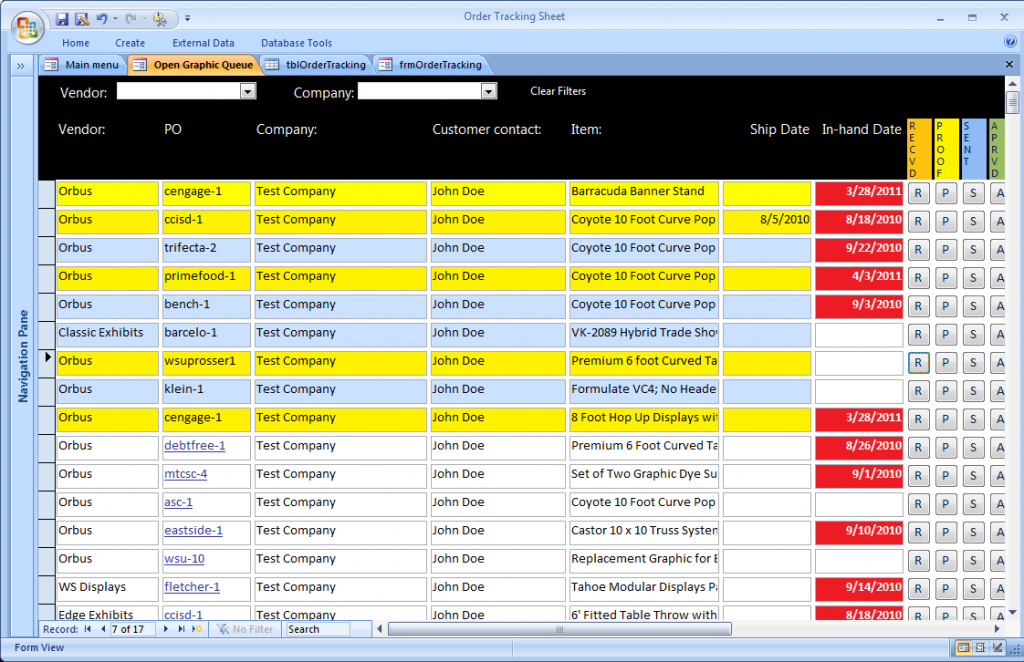Click the vertical scrollbar up arrow

[x=1012, y=84]
